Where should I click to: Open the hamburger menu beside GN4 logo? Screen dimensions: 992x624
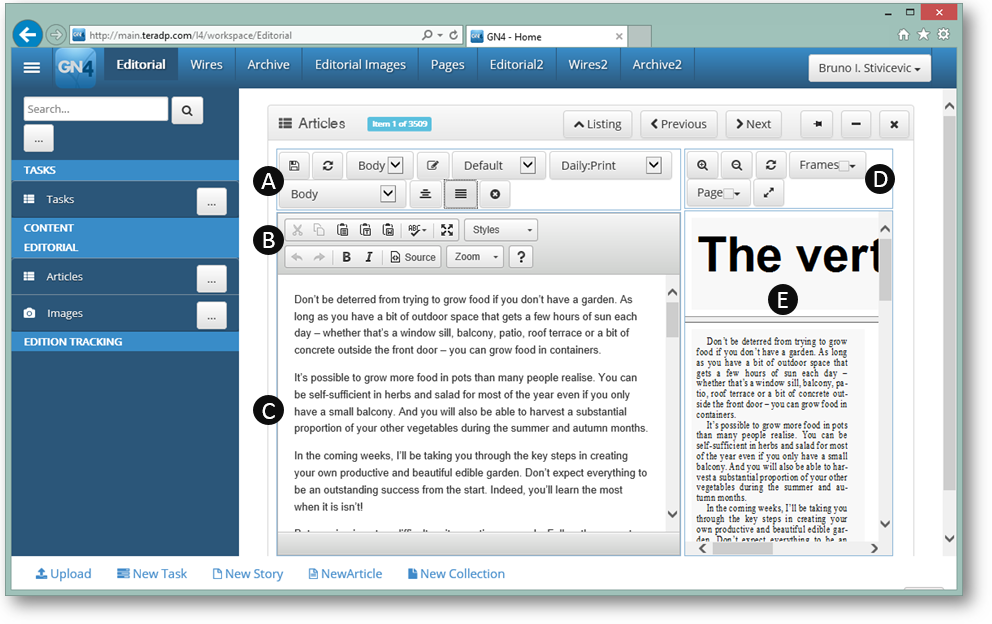pyautogui.click(x=32, y=67)
